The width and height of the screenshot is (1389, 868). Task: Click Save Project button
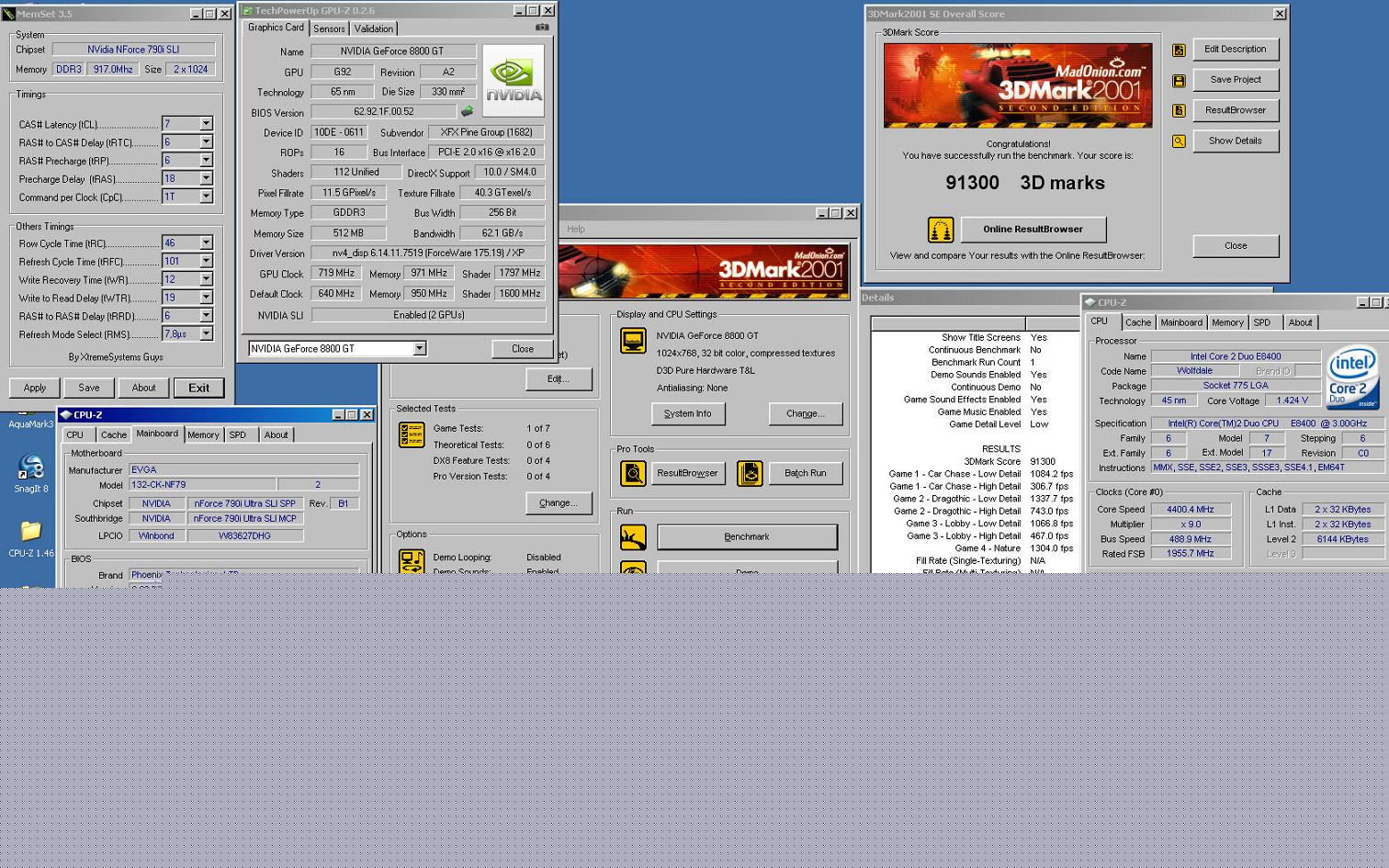coord(1236,79)
